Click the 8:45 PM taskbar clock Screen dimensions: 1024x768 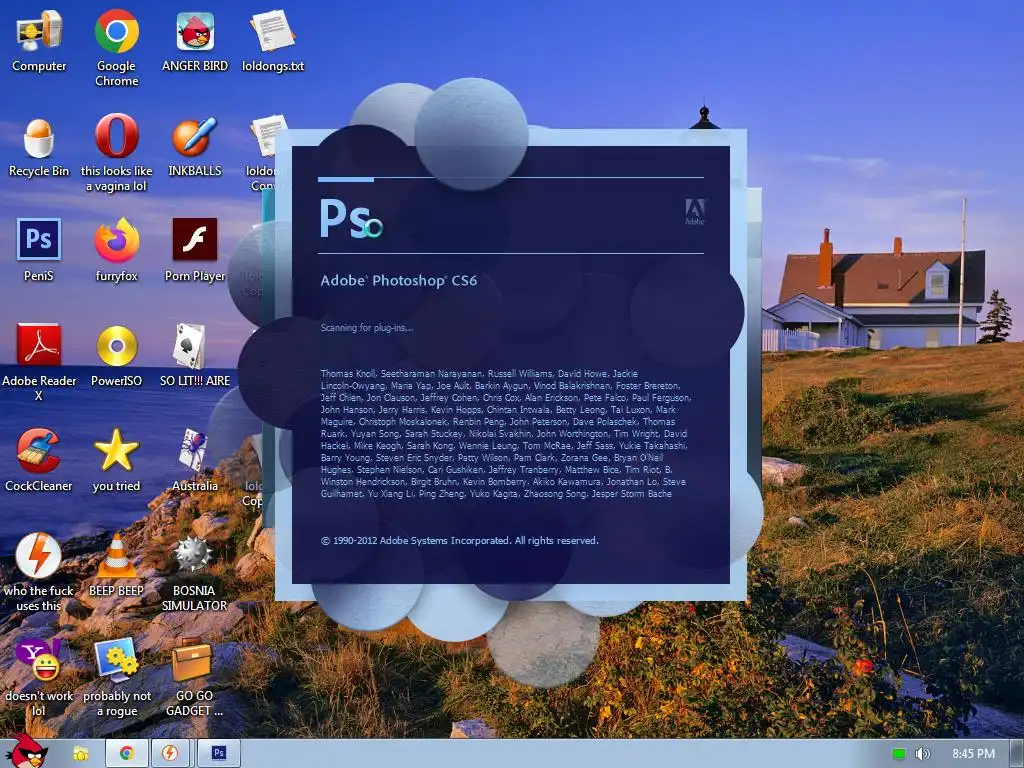click(x=973, y=754)
